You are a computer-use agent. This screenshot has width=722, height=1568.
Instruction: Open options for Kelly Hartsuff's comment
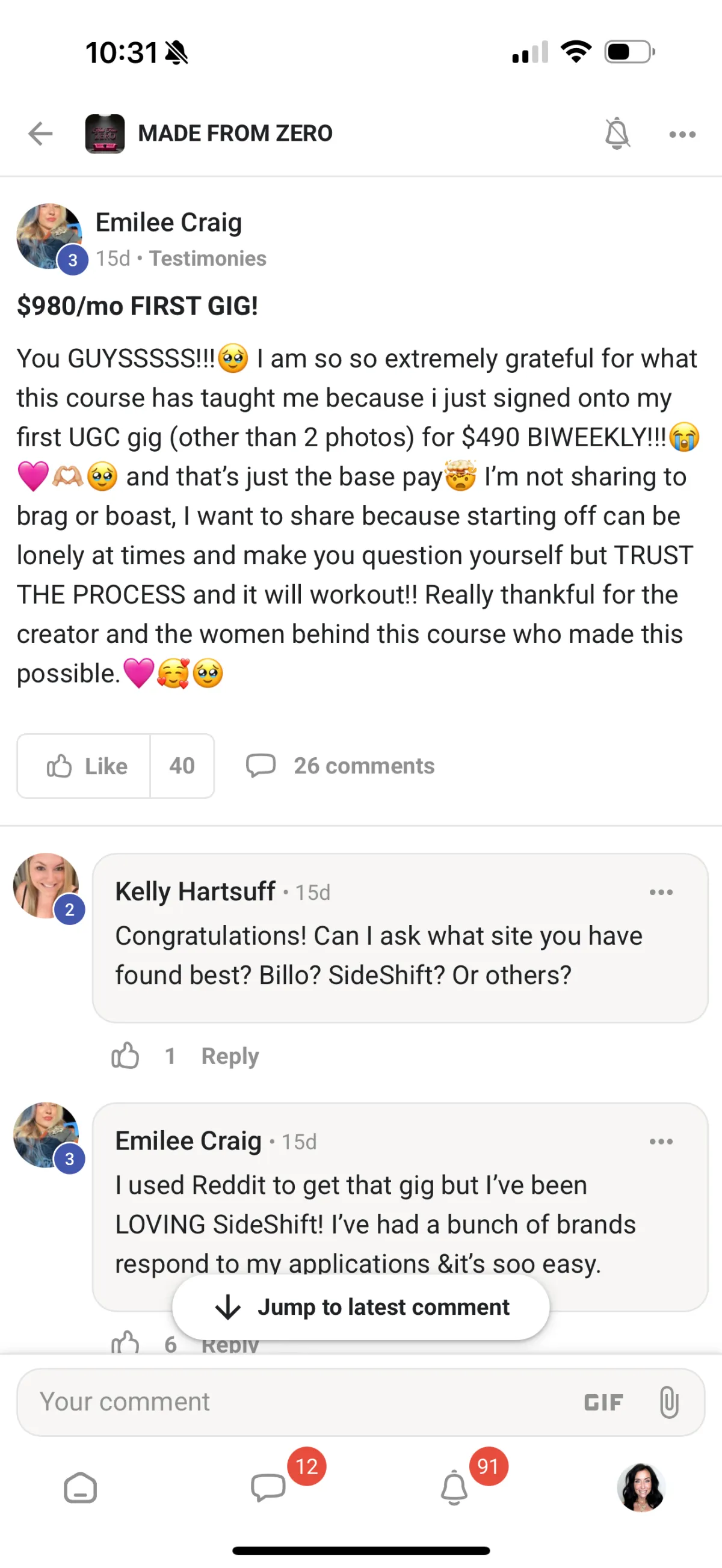point(661,893)
